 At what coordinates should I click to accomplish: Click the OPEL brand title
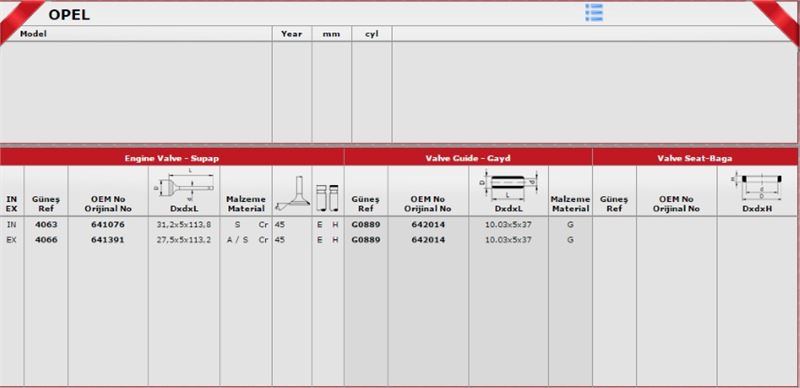(x=69, y=15)
